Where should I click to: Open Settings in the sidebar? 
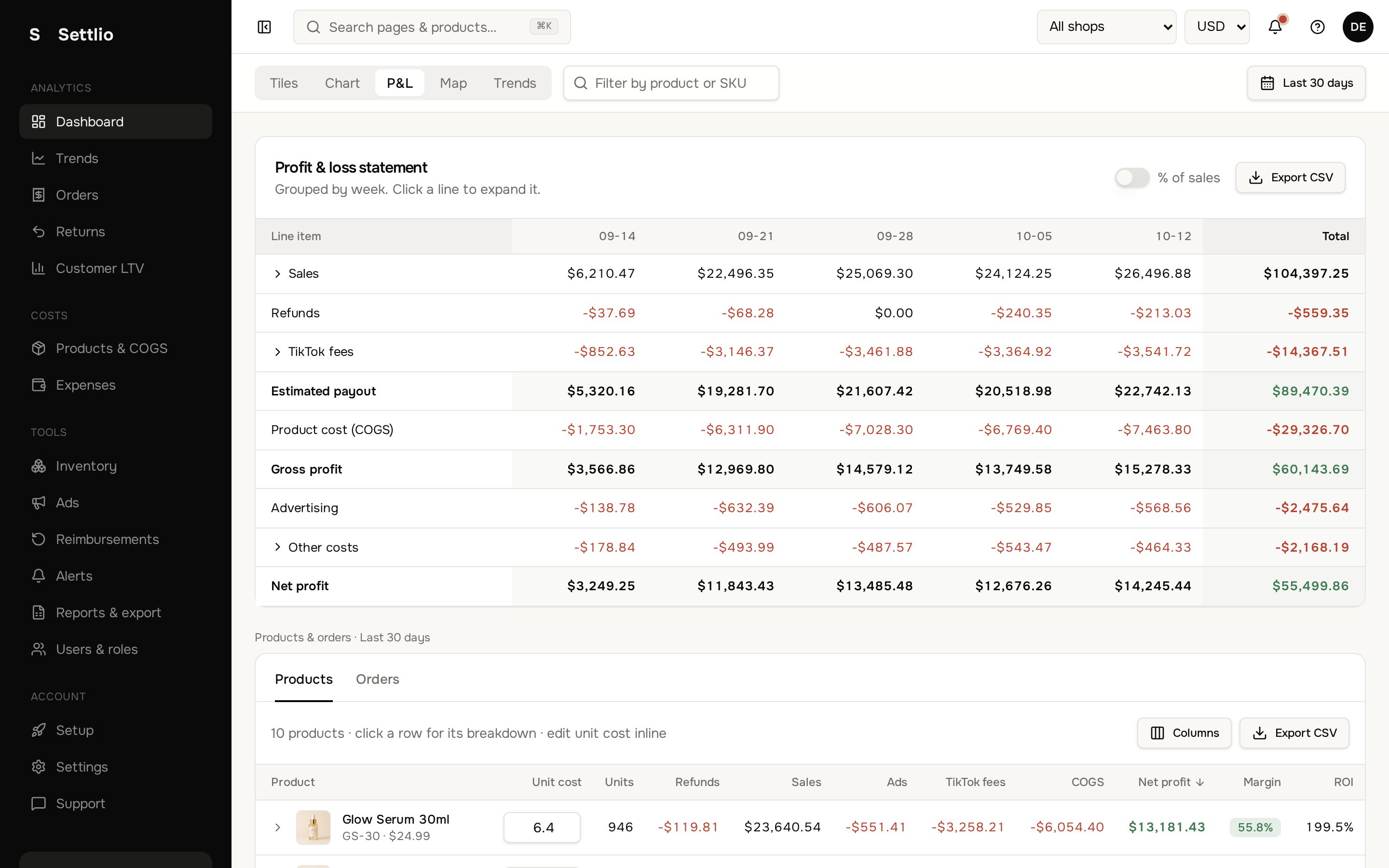coord(115,767)
